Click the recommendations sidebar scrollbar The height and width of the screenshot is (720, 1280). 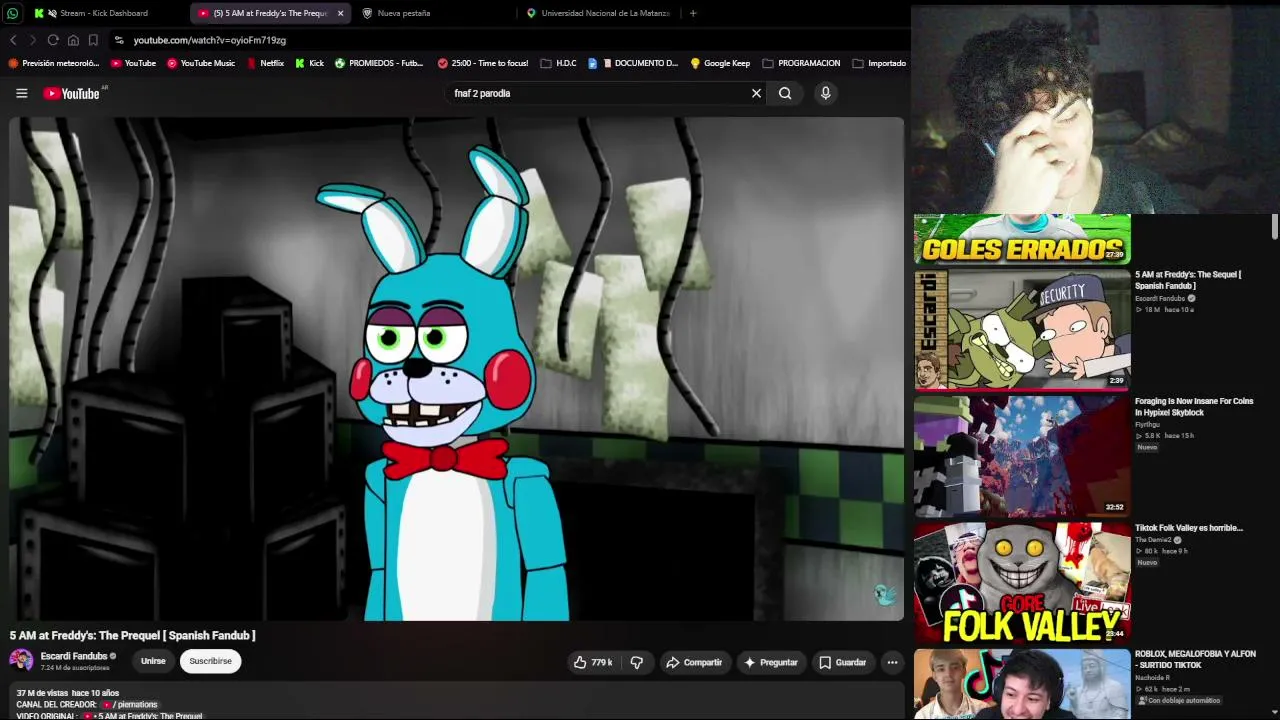(x=1275, y=226)
